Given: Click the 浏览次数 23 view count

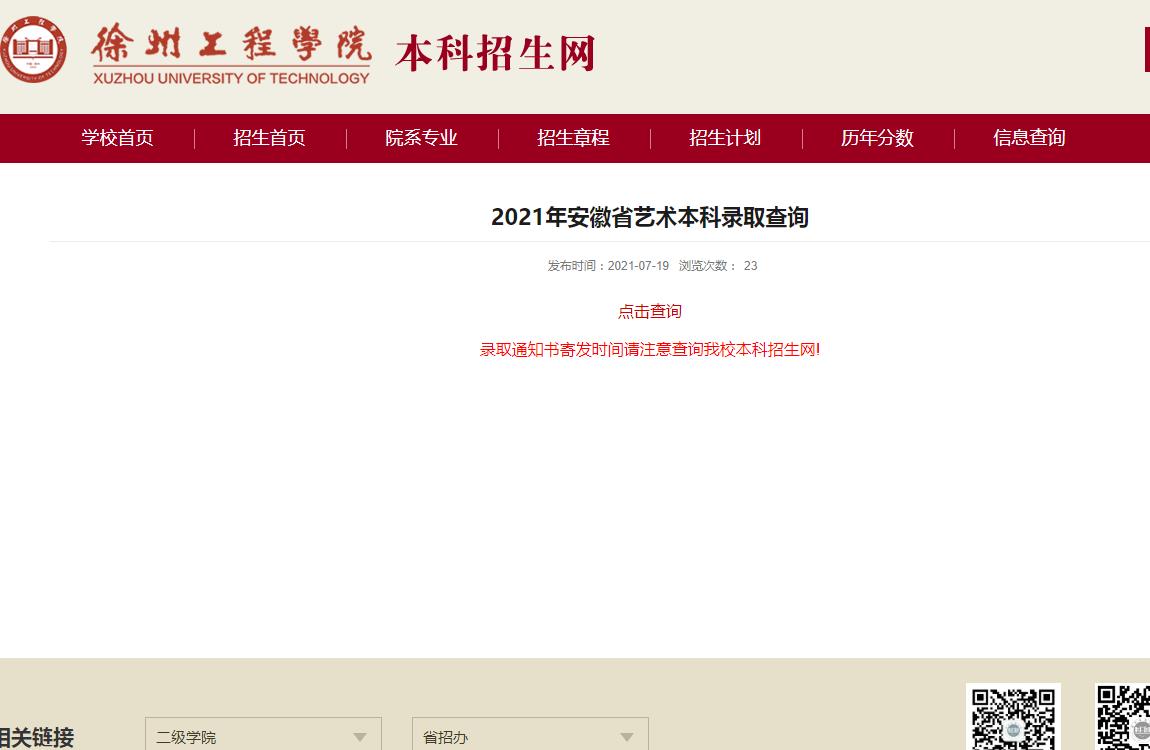Looking at the screenshot, I should click(x=718, y=265).
